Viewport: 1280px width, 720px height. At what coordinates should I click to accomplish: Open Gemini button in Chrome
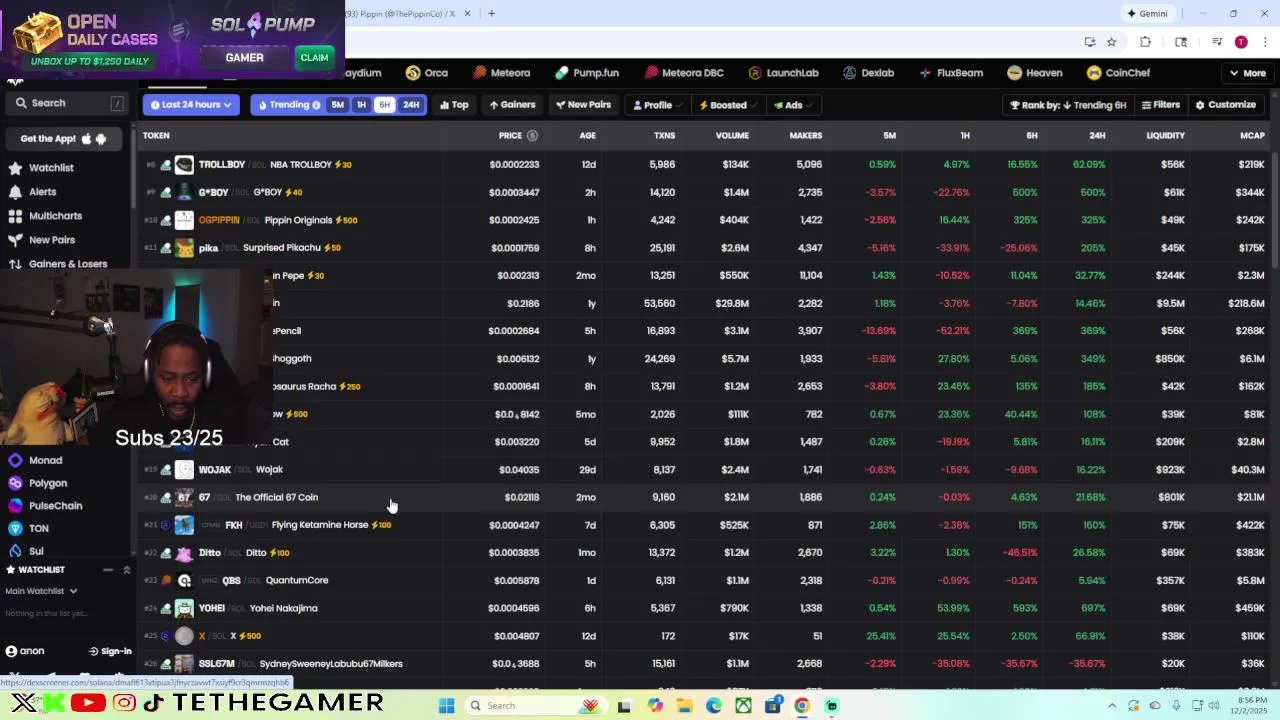pyautogui.click(x=1147, y=14)
